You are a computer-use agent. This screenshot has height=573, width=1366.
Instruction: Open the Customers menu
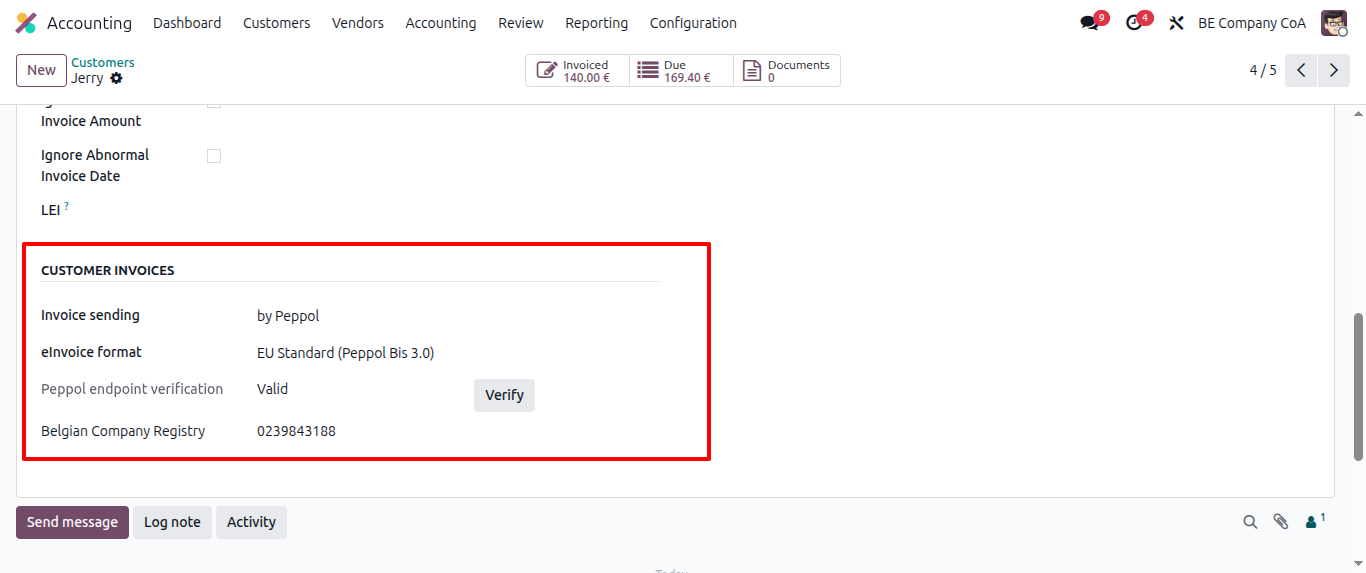[x=277, y=23]
